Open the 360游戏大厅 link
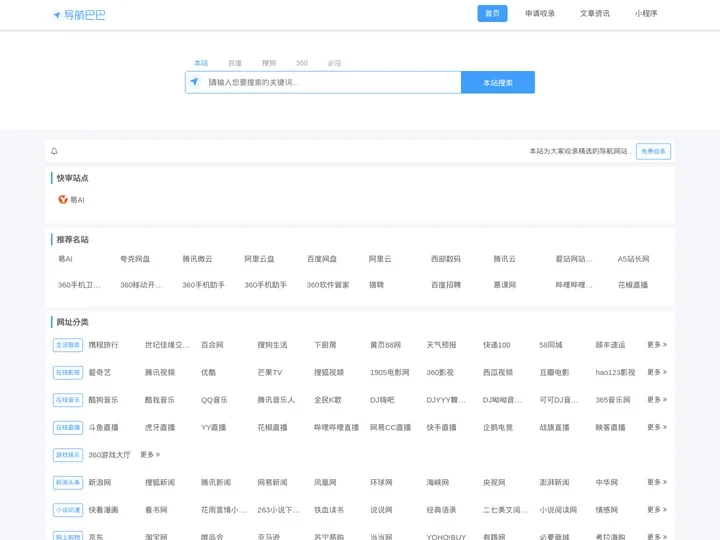The height and width of the screenshot is (540, 720). click(x=110, y=455)
